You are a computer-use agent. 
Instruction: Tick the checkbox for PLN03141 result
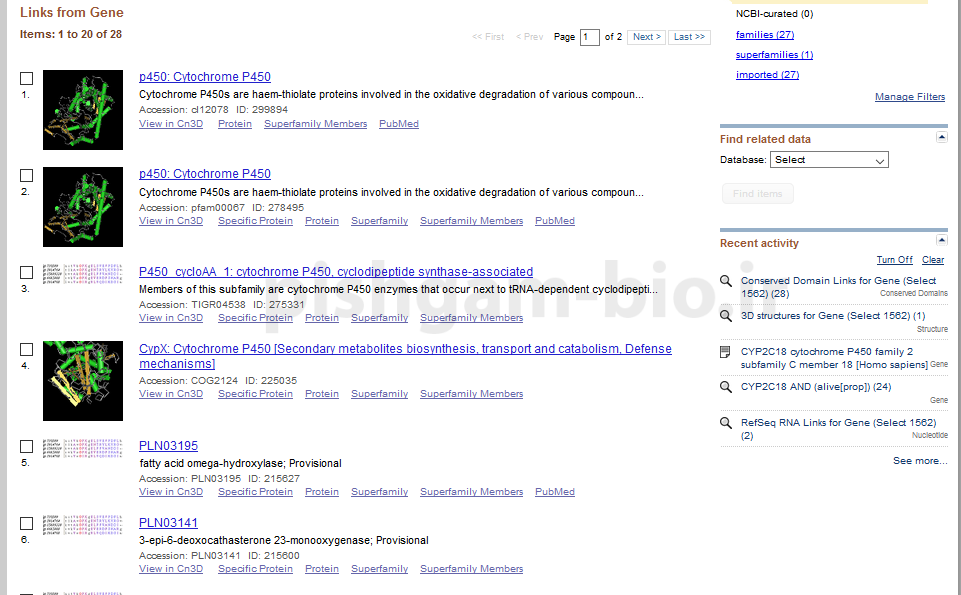[x=27, y=523]
